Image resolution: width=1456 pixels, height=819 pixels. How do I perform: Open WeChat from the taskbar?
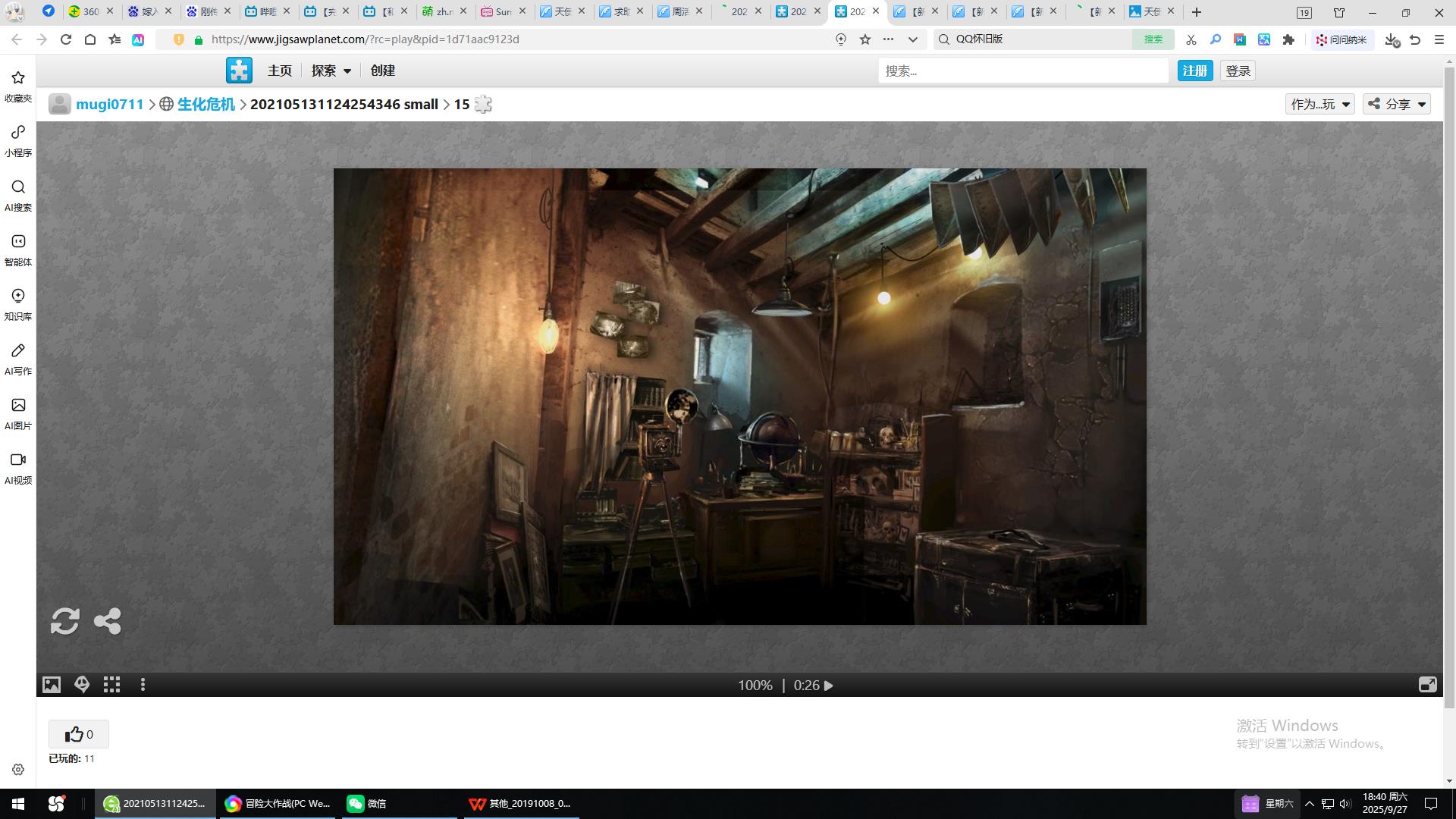368,803
